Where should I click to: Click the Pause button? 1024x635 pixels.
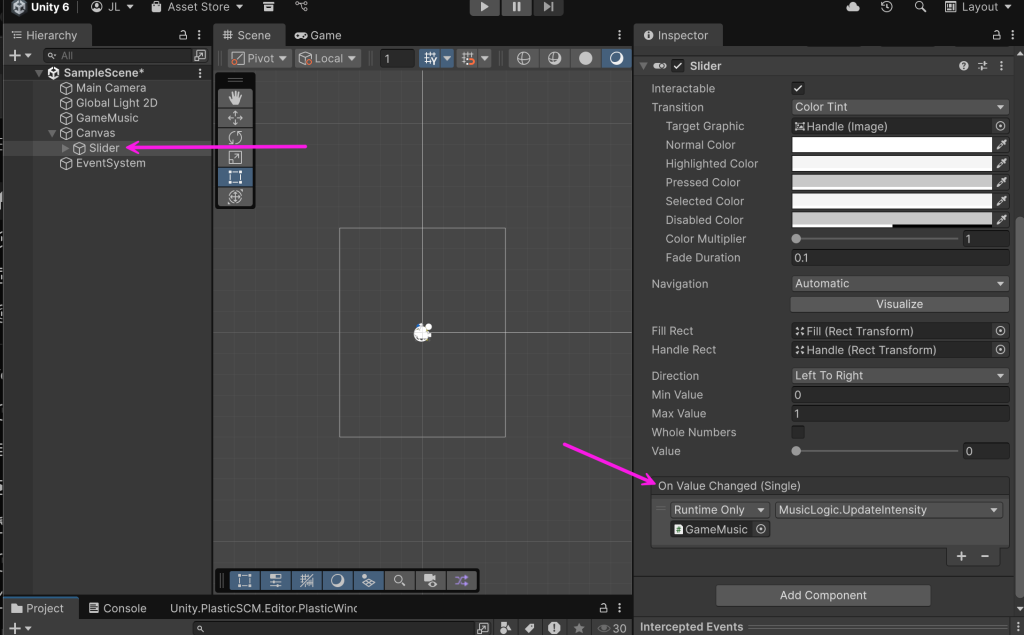click(x=516, y=7)
